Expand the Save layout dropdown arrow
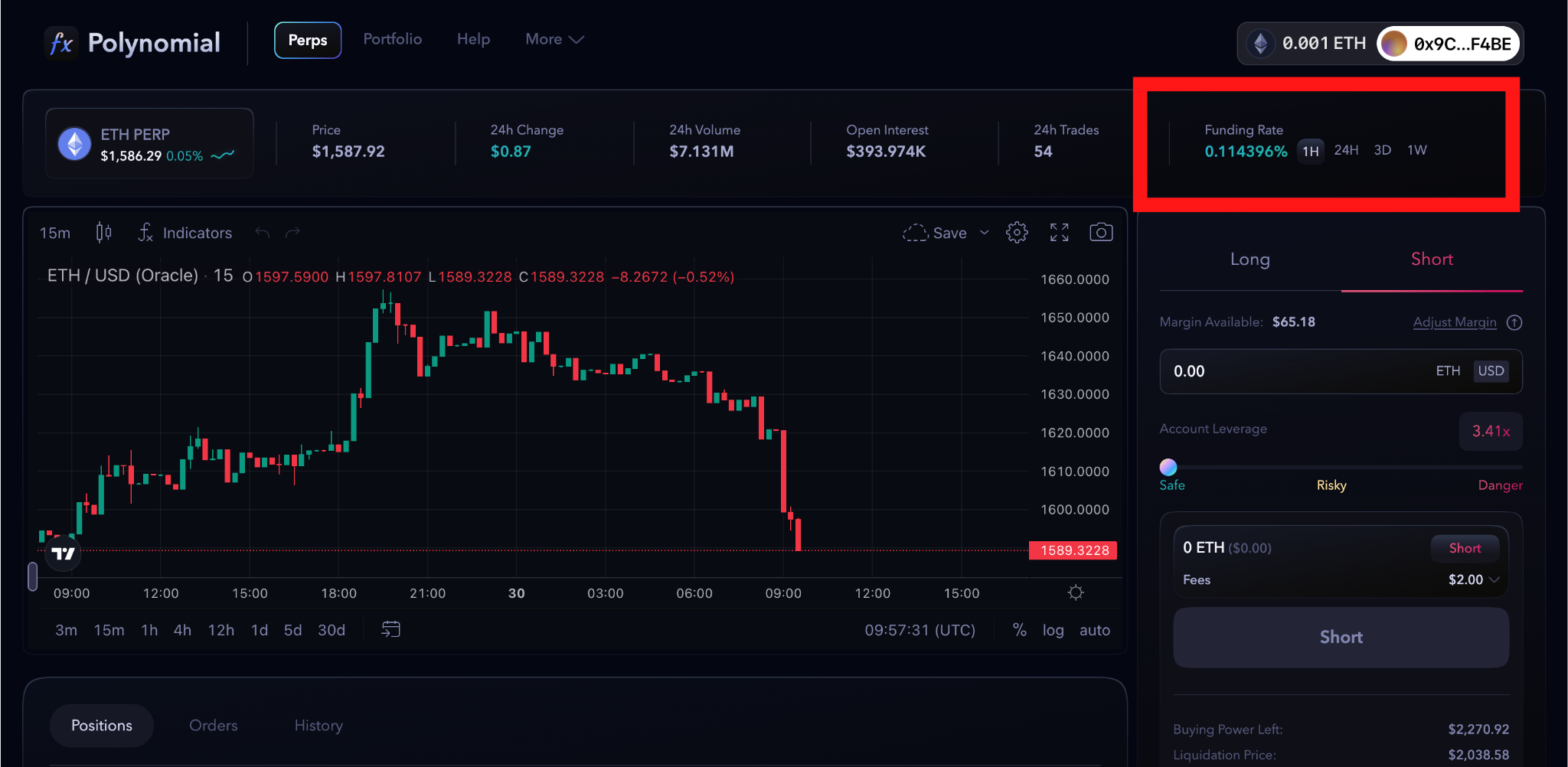 [985, 233]
